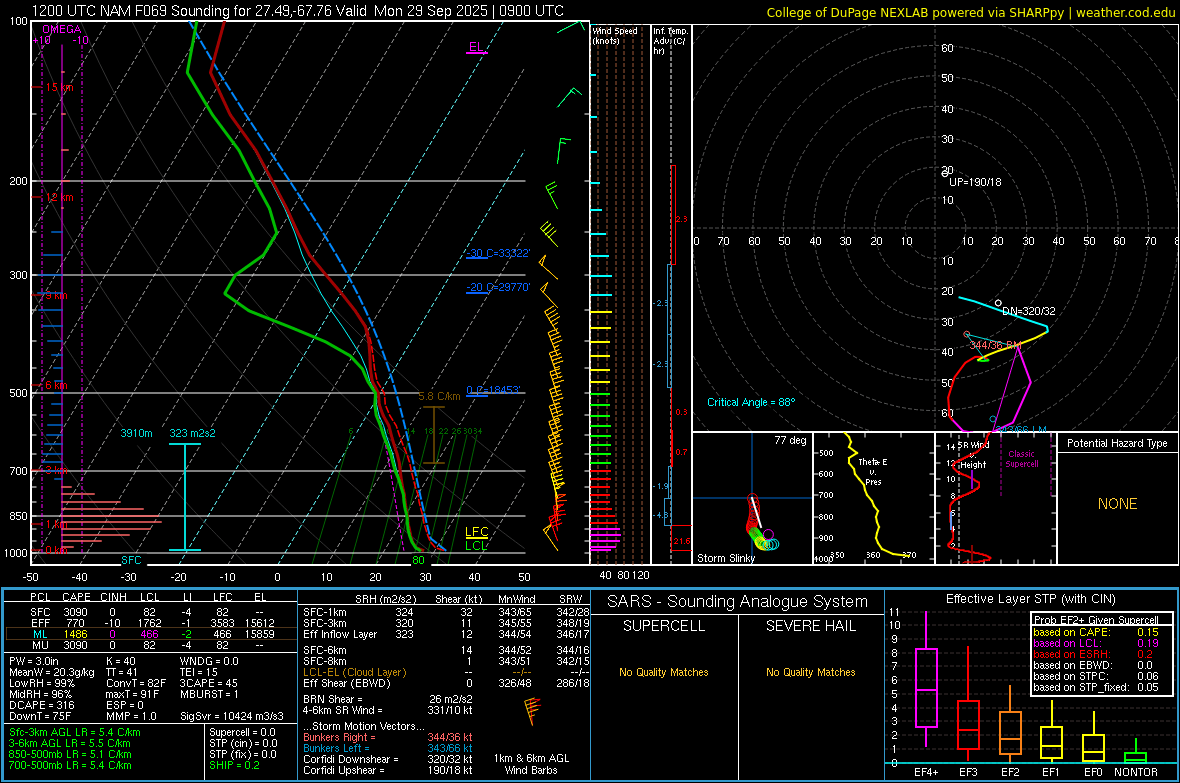Image resolution: width=1180 pixels, height=783 pixels.
Task: Select the LCL-EL (Cloud Layer) row
Action: pos(446,672)
